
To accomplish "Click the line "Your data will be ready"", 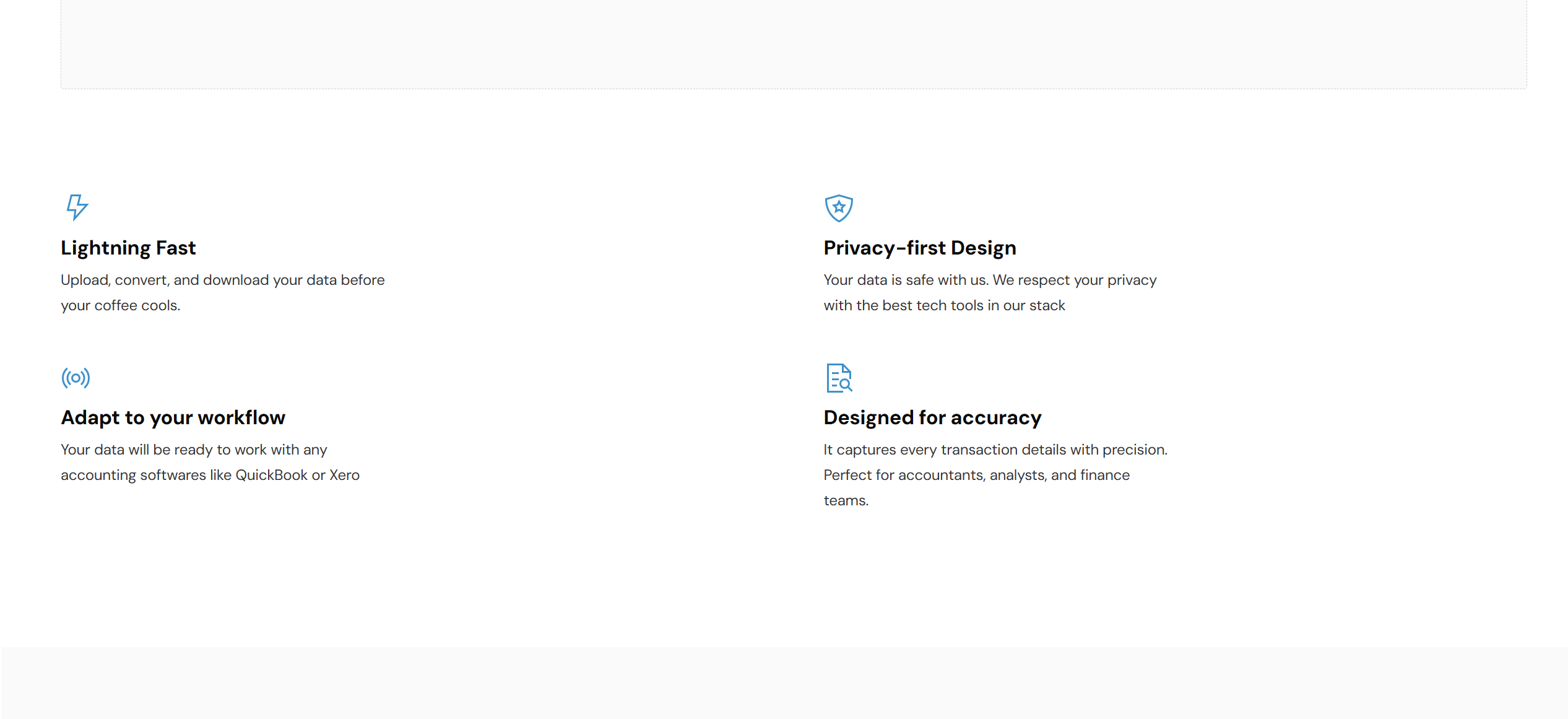I will pyautogui.click(x=194, y=450).
